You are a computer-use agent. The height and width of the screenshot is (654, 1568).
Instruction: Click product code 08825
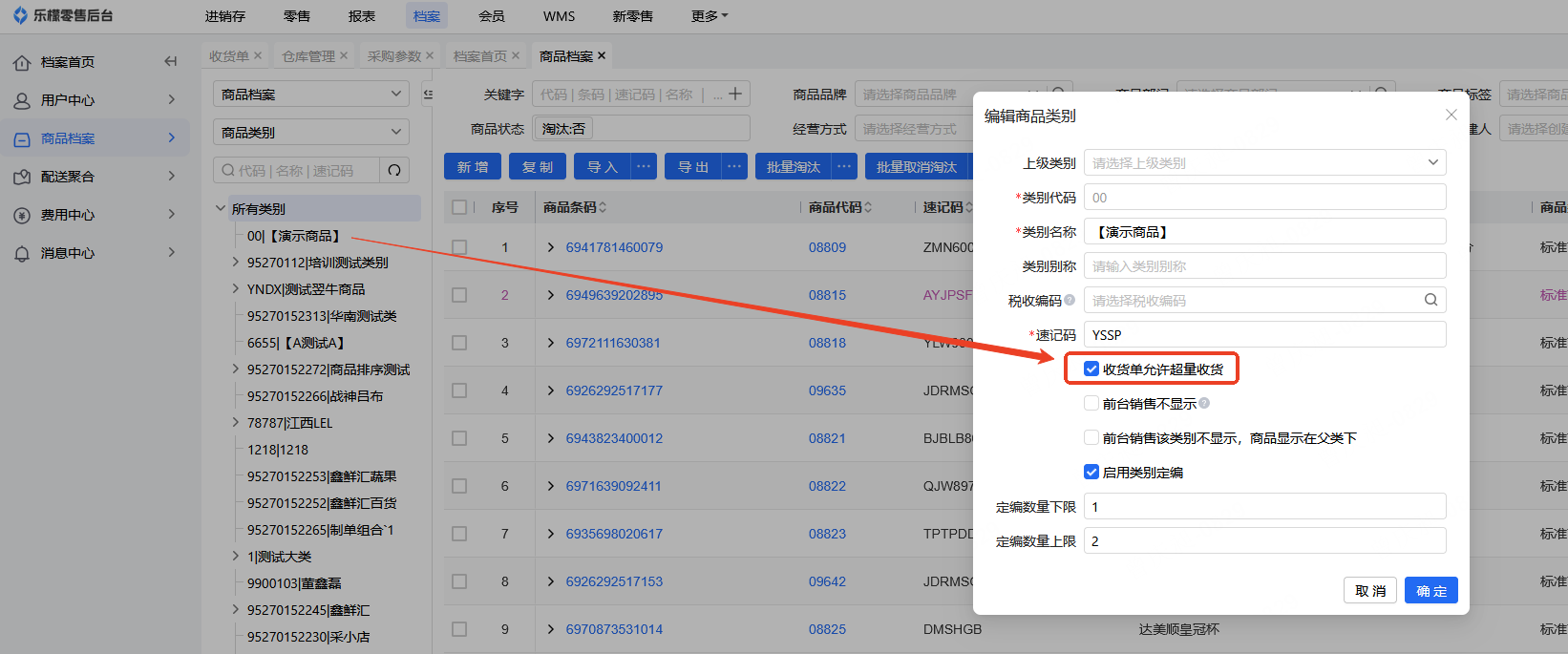(827, 629)
